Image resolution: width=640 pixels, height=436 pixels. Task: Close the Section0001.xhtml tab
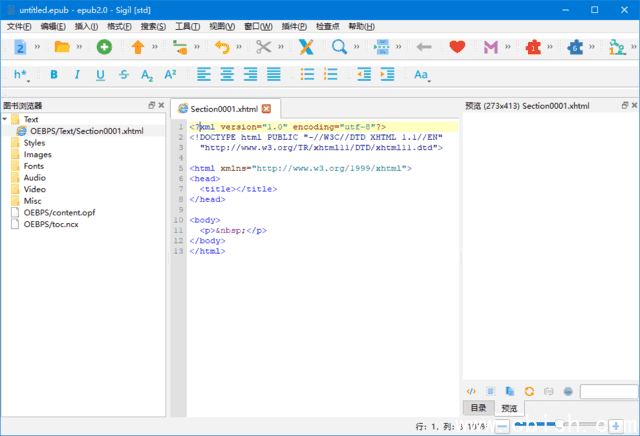point(267,107)
